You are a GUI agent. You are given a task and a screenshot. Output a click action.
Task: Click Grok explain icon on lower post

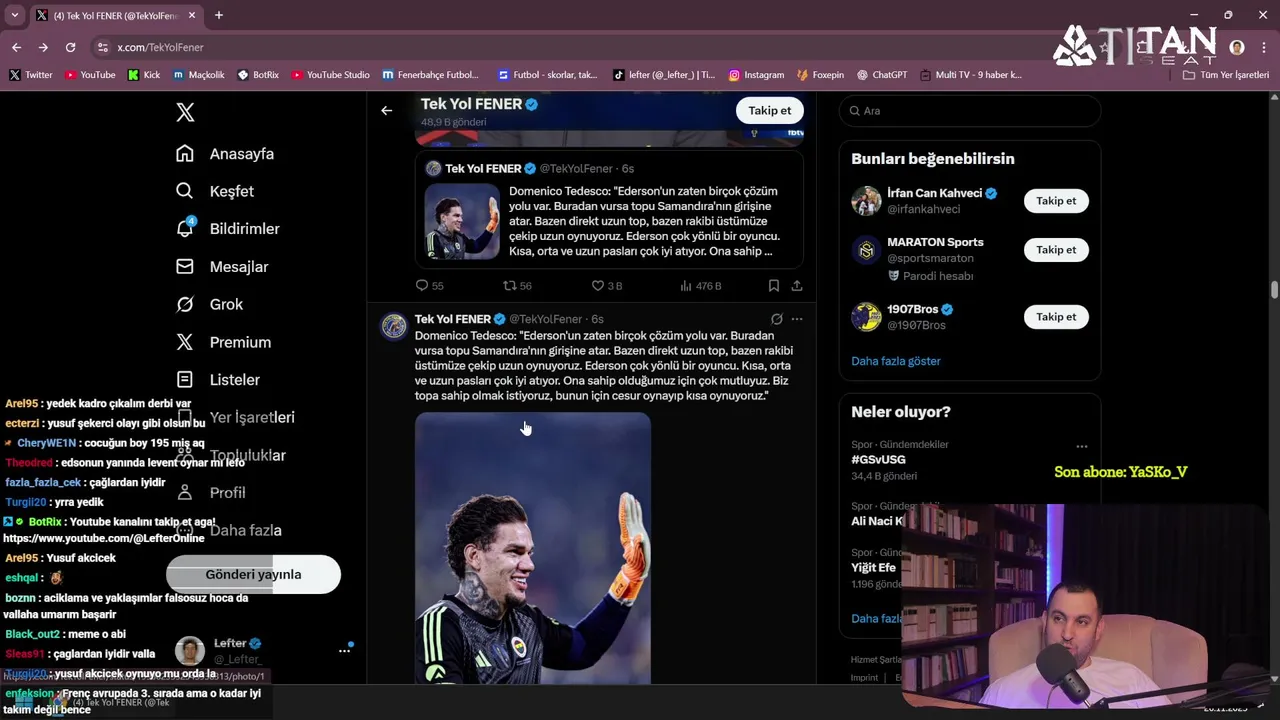pos(777,319)
